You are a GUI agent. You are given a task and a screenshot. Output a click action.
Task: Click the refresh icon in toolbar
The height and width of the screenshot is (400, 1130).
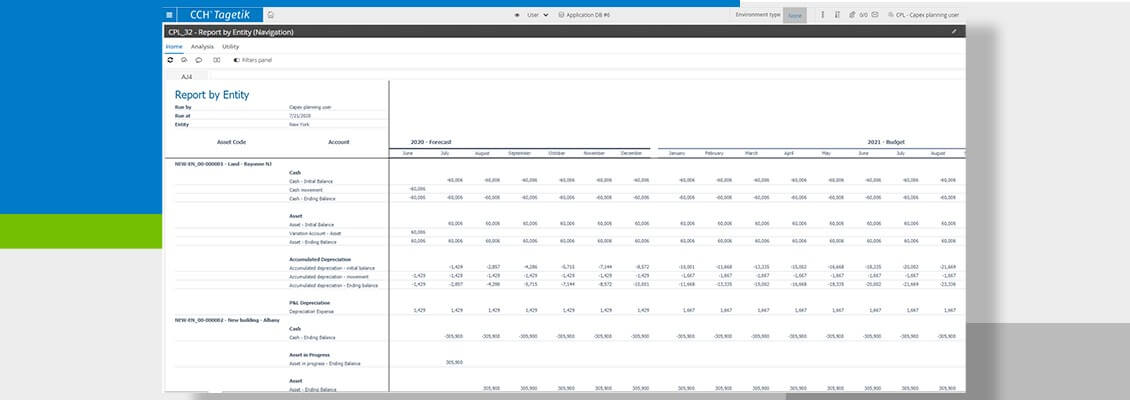(x=170, y=60)
